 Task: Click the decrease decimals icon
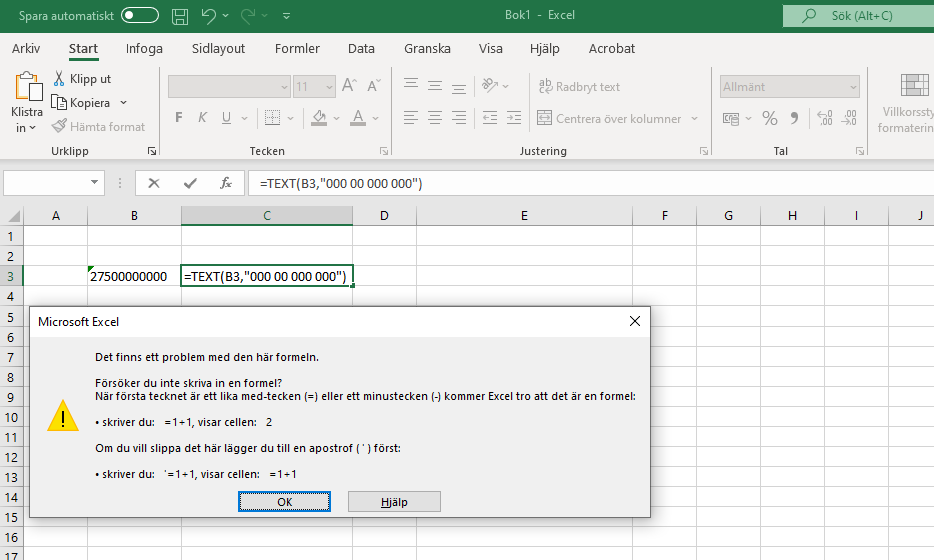849,118
